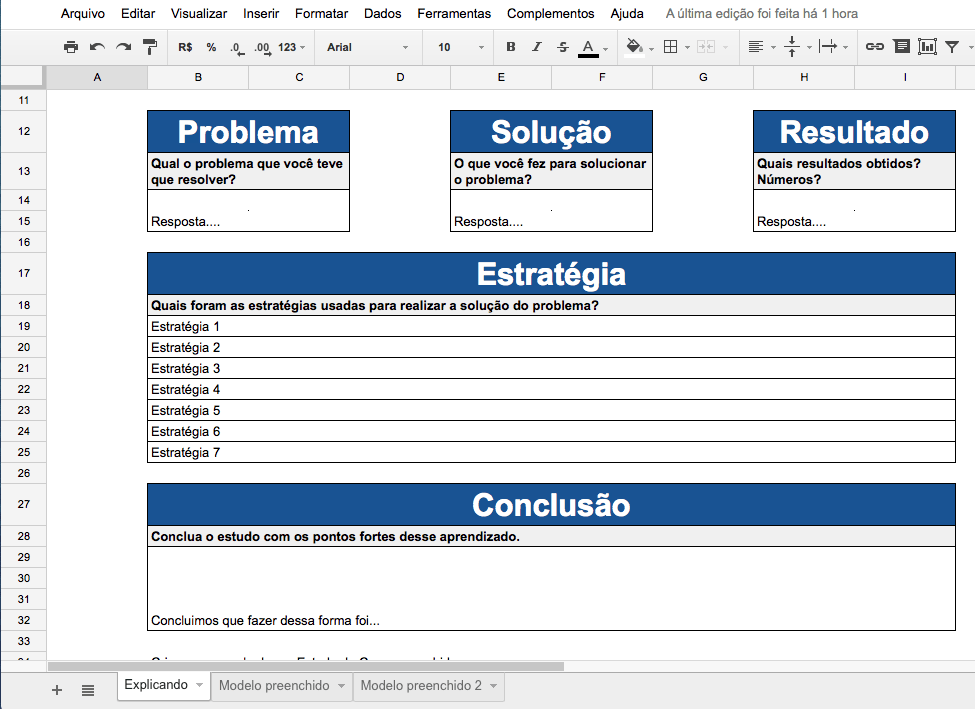Screen dimensions: 975x709
Task: Insert a comment using the comment icon
Action: click(x=900, y=46)
